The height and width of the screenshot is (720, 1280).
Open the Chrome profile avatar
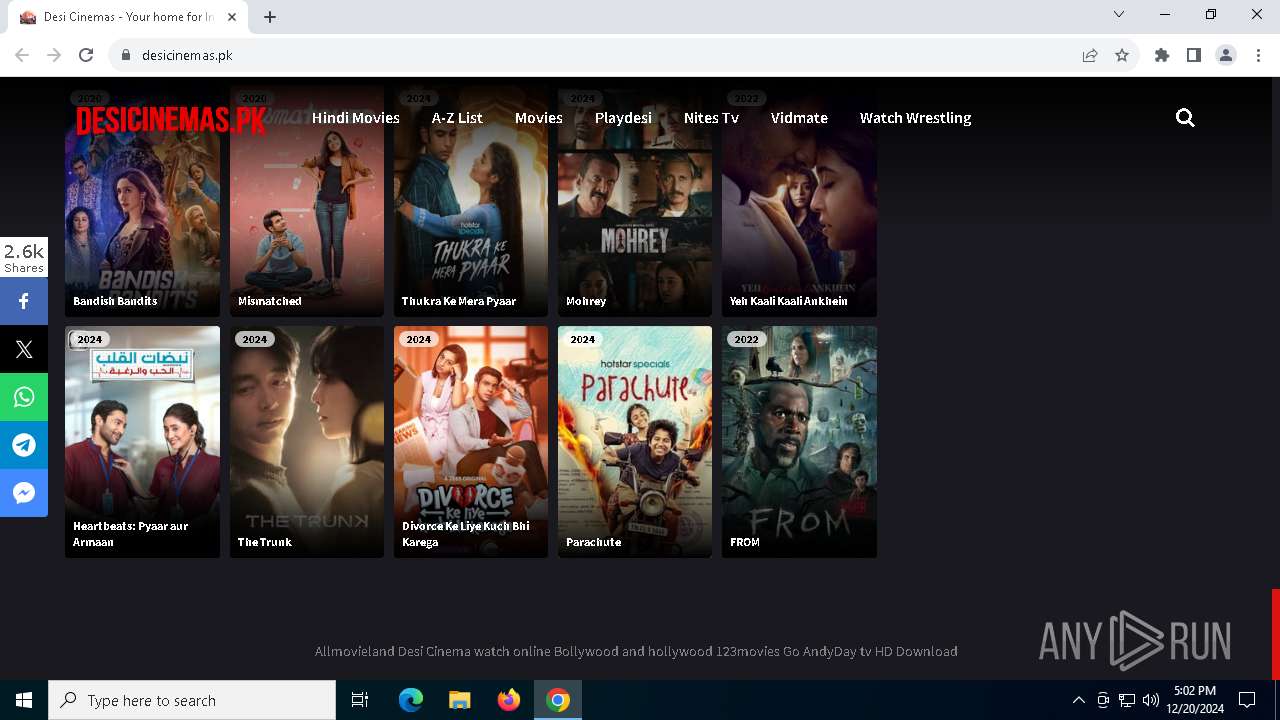pos(1226,55)
